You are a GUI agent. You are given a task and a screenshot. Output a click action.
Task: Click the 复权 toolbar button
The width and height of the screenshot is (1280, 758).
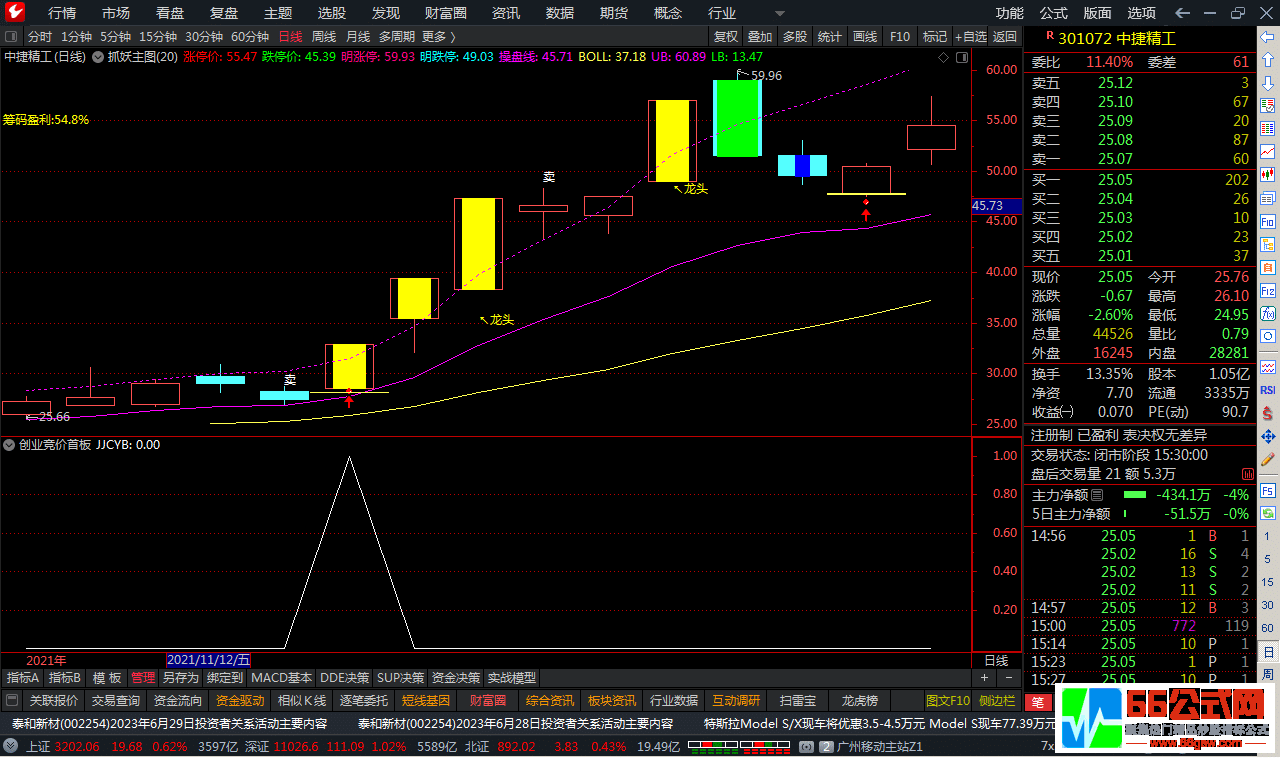pos(726,36)
